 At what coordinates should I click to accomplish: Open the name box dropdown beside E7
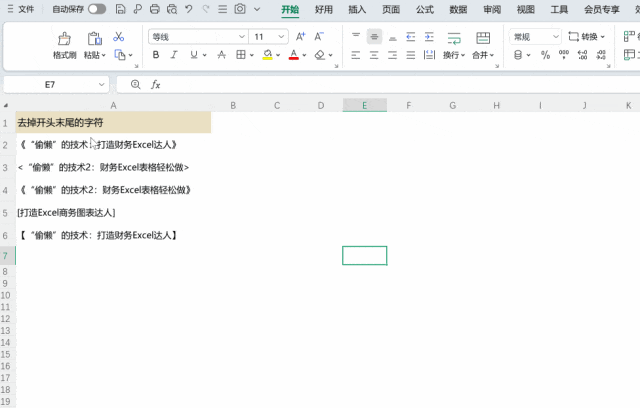click(101, 85)
